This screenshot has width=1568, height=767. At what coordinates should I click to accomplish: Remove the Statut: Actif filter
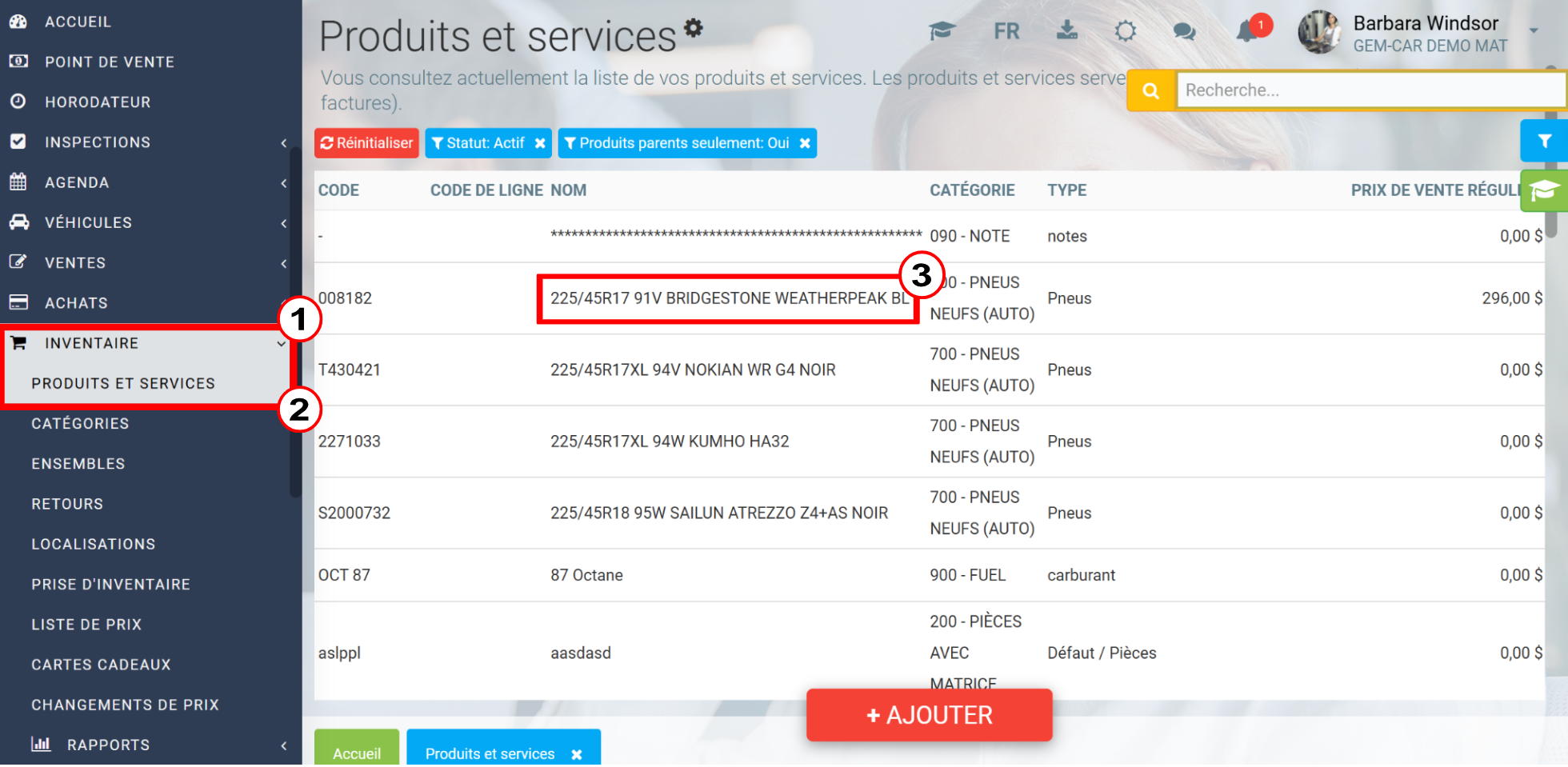[x=540, y=143]
